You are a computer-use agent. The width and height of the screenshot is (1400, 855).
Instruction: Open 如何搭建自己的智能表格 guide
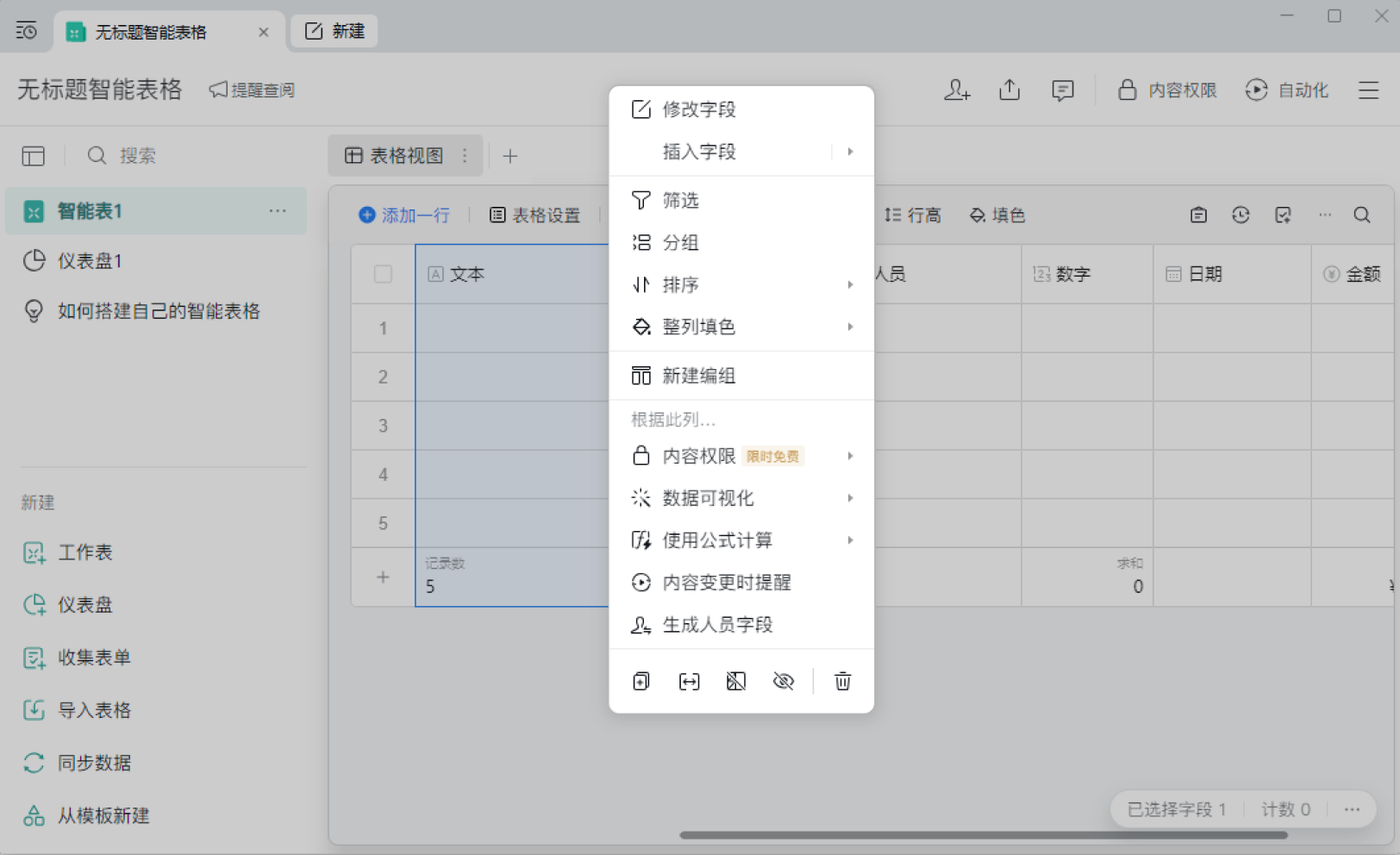[x=156, y=311]
